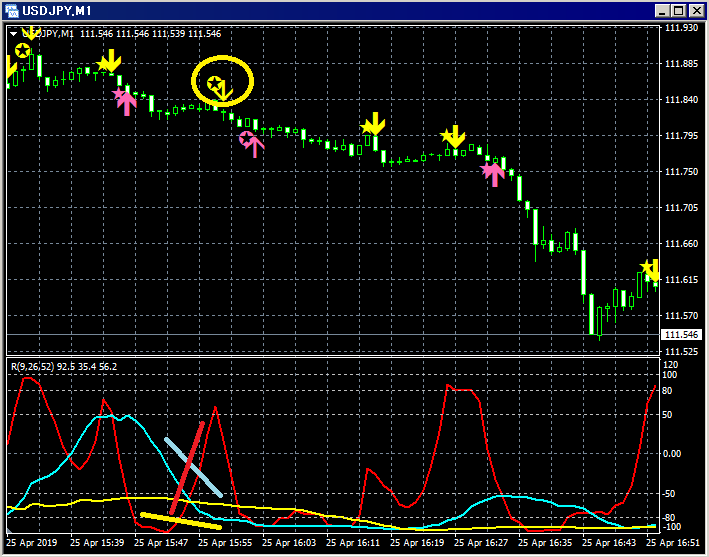709x557 pixels.
Task: Click the 25 Apr 16:11 time label
Action: click(353, 543)
